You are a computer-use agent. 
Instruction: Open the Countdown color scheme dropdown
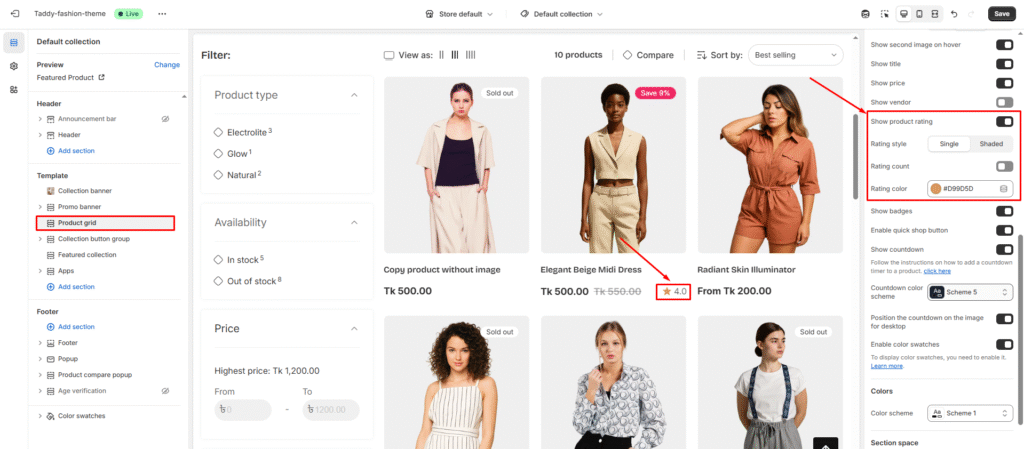970,292
